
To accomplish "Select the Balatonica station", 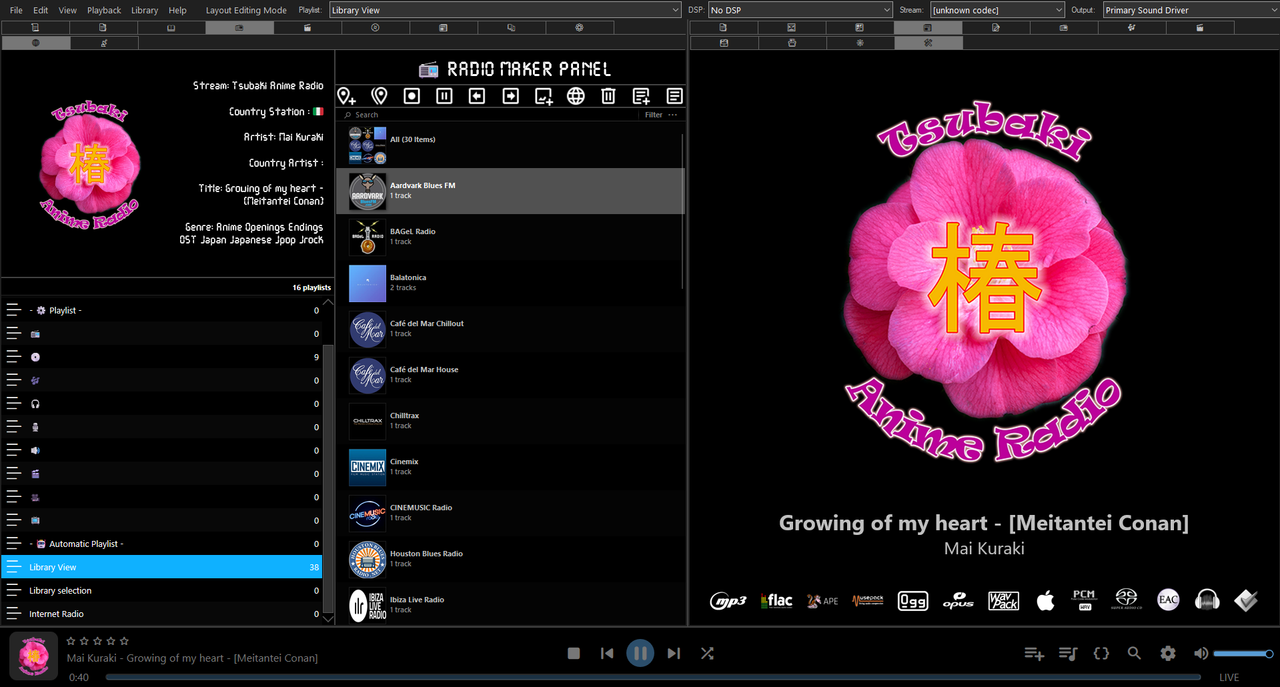I will click(x=510, y=283).
